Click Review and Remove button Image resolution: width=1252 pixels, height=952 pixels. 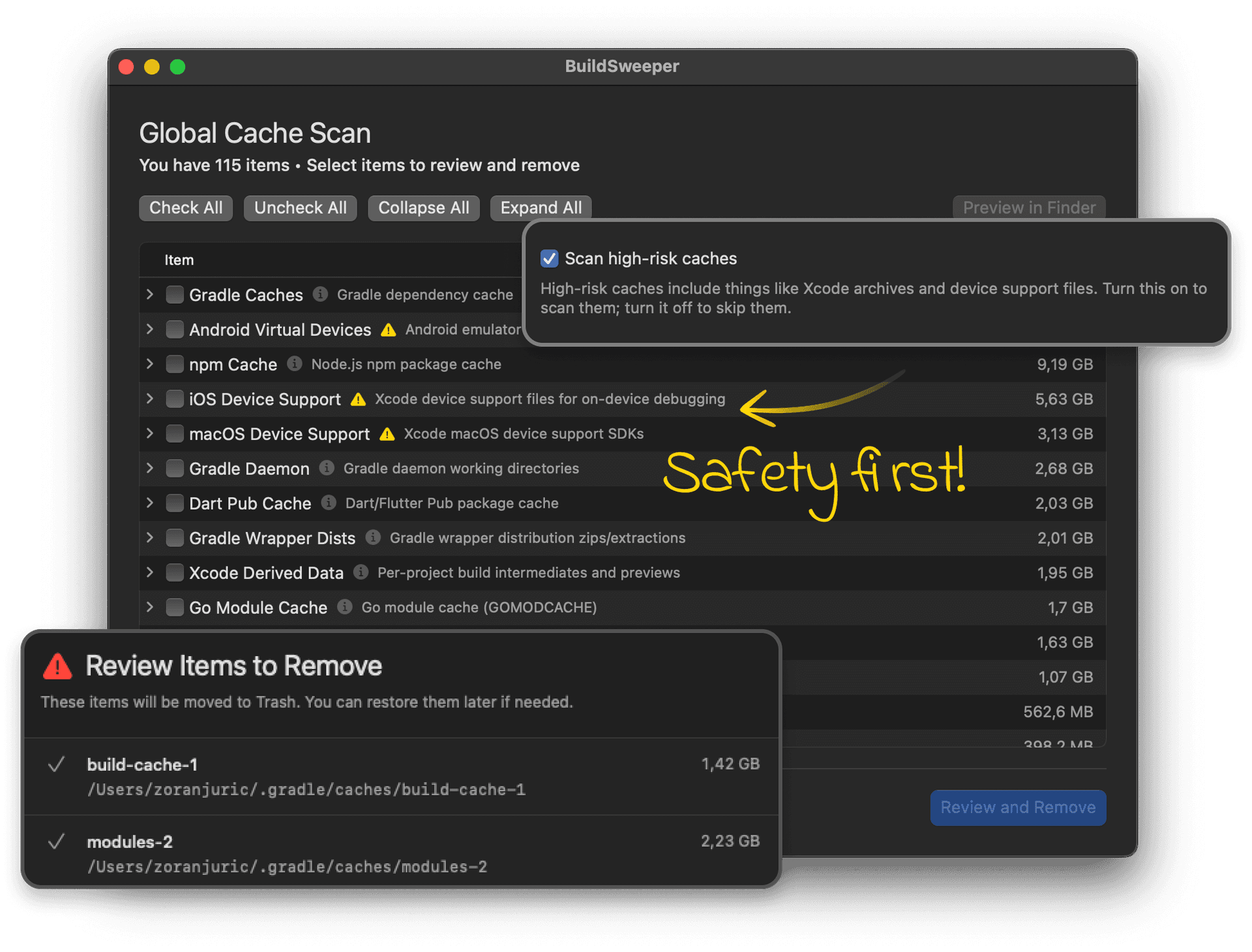(1017, 807)
